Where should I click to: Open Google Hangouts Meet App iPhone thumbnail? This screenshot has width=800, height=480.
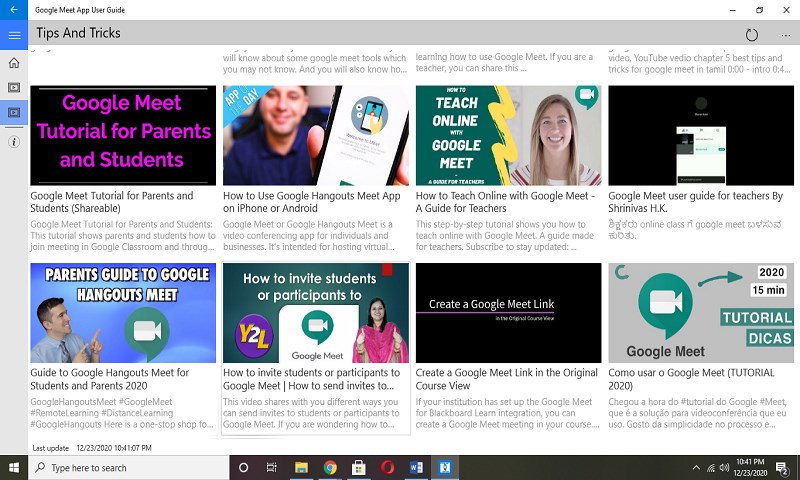point(316,135)
